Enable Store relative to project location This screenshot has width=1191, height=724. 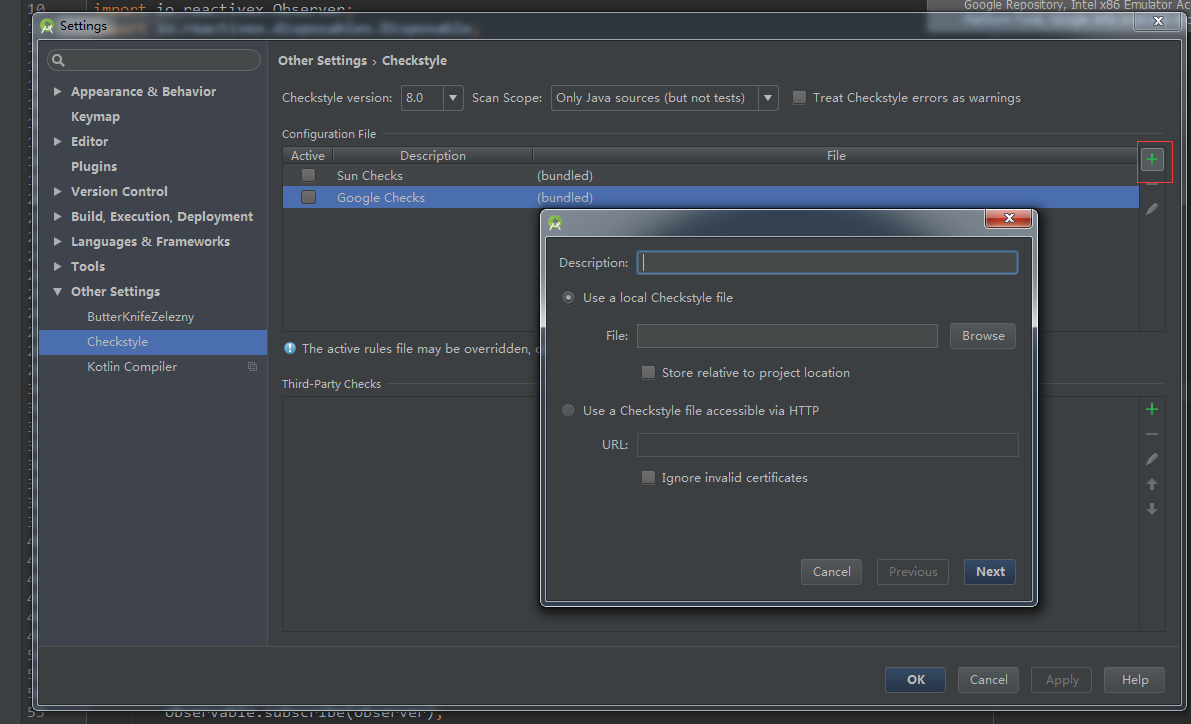[x=648, y=373]
